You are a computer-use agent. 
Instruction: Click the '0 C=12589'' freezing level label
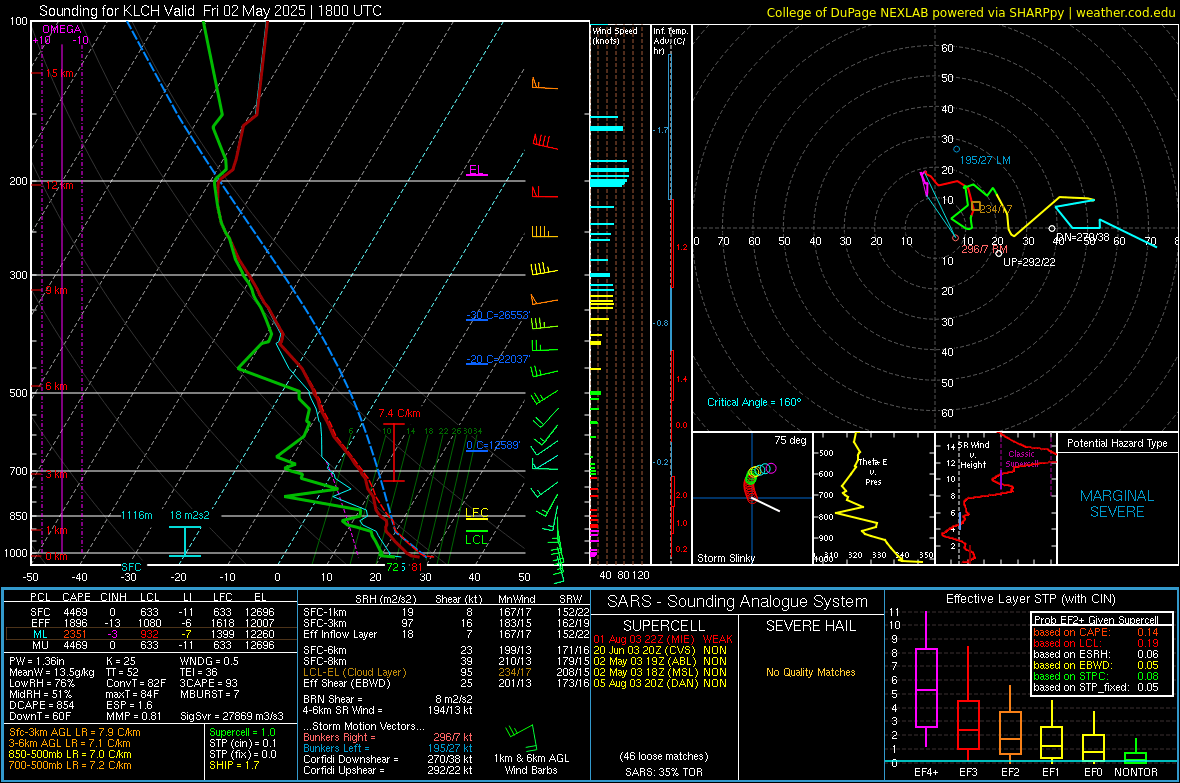pos(493,445)
